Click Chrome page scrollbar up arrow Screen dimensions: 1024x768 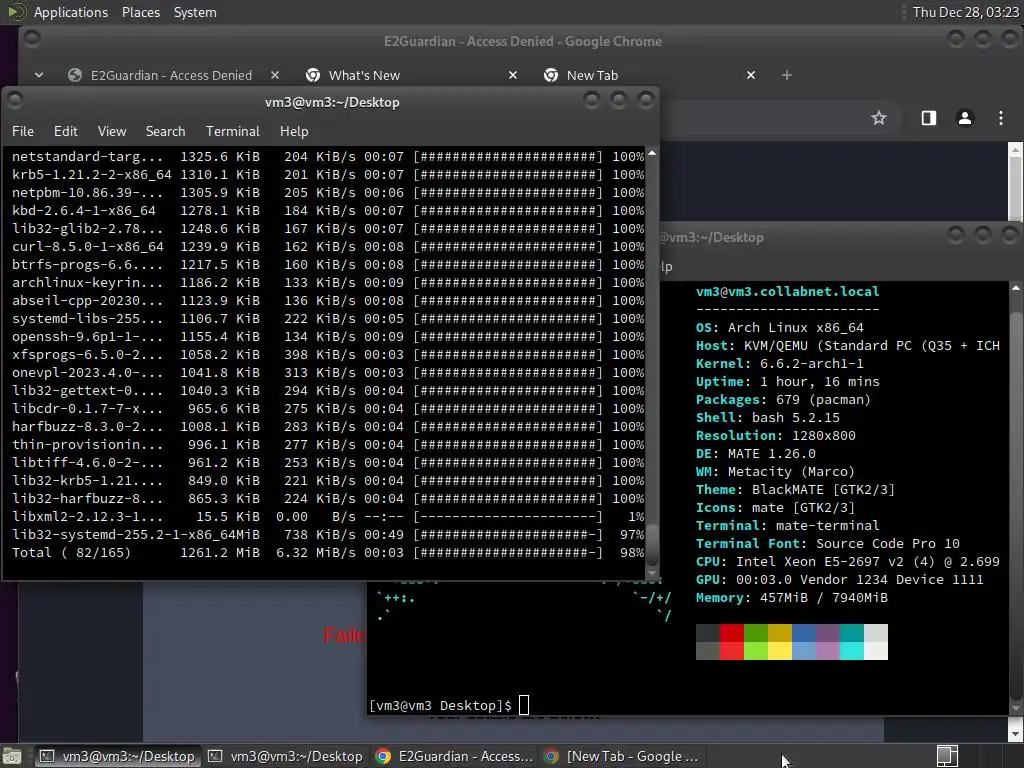click(x=1016, y=150)
